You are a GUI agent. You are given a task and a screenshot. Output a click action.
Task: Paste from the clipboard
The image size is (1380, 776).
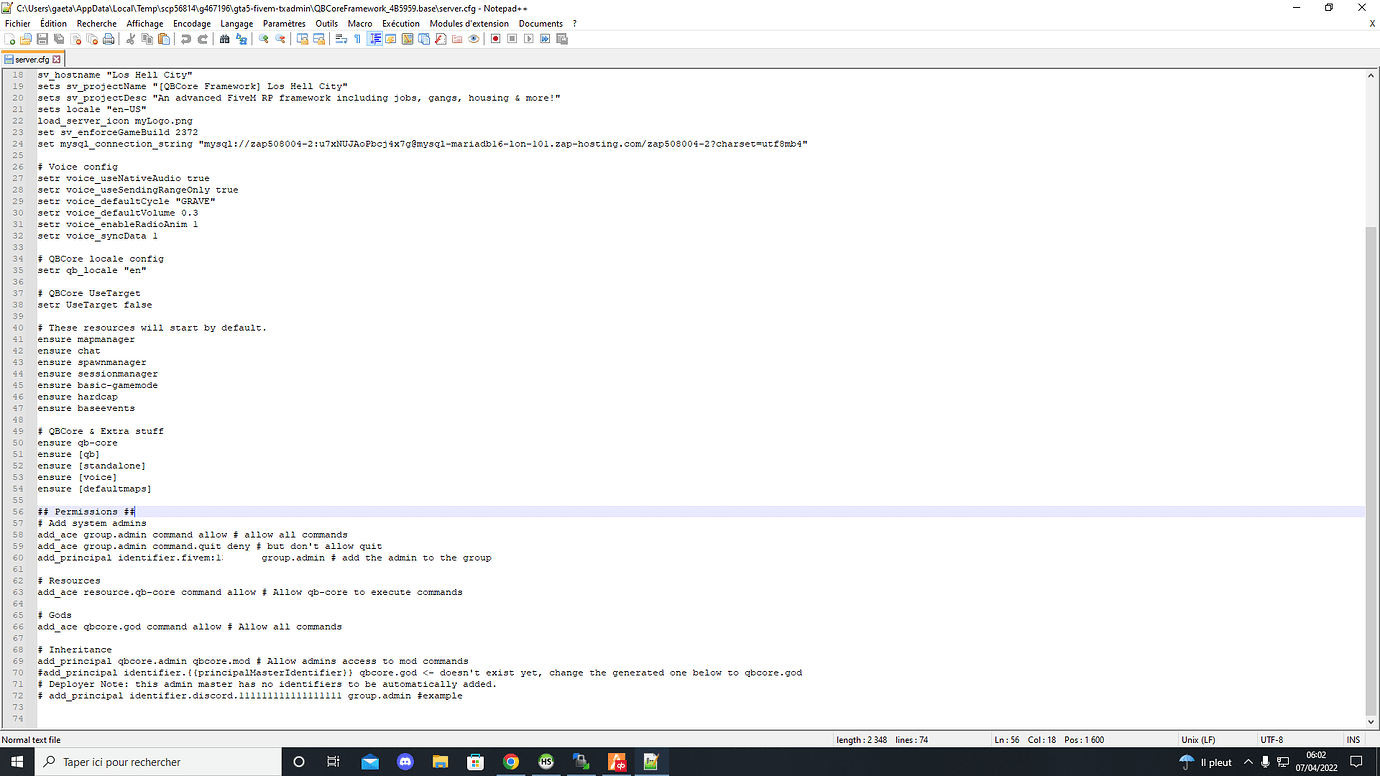coord(162,39)
